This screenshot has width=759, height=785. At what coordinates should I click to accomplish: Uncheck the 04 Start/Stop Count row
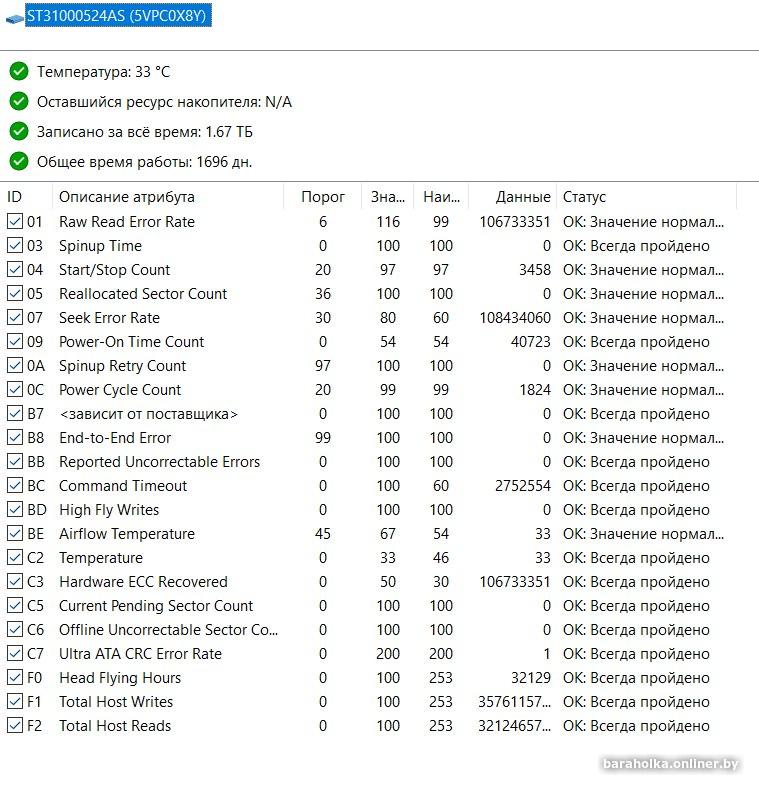point(15,269)
